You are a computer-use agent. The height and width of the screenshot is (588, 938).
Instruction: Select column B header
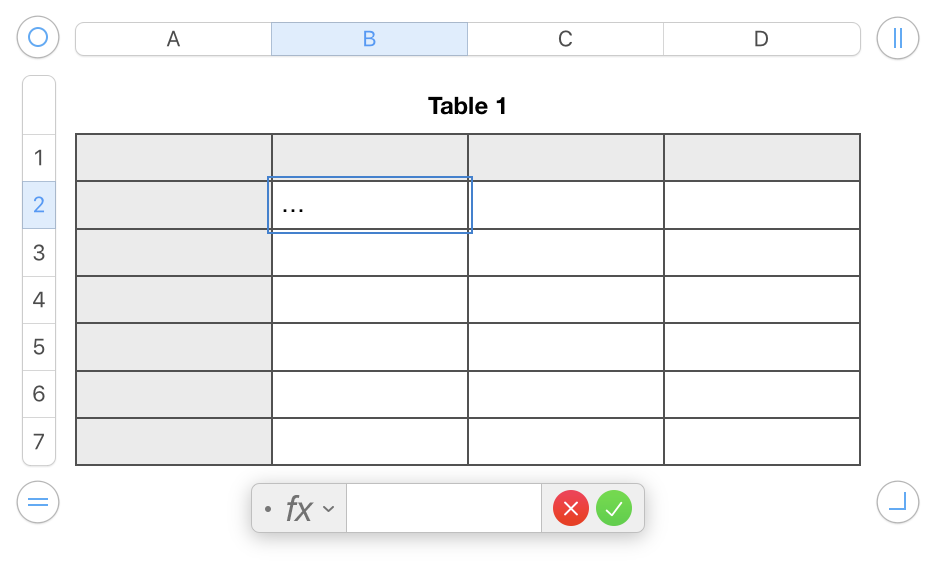[x=369, y=39]
